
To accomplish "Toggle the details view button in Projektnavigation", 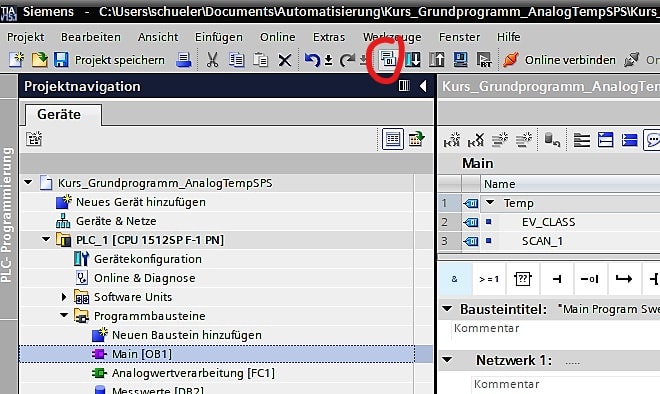I will click(x=393, y=139).
